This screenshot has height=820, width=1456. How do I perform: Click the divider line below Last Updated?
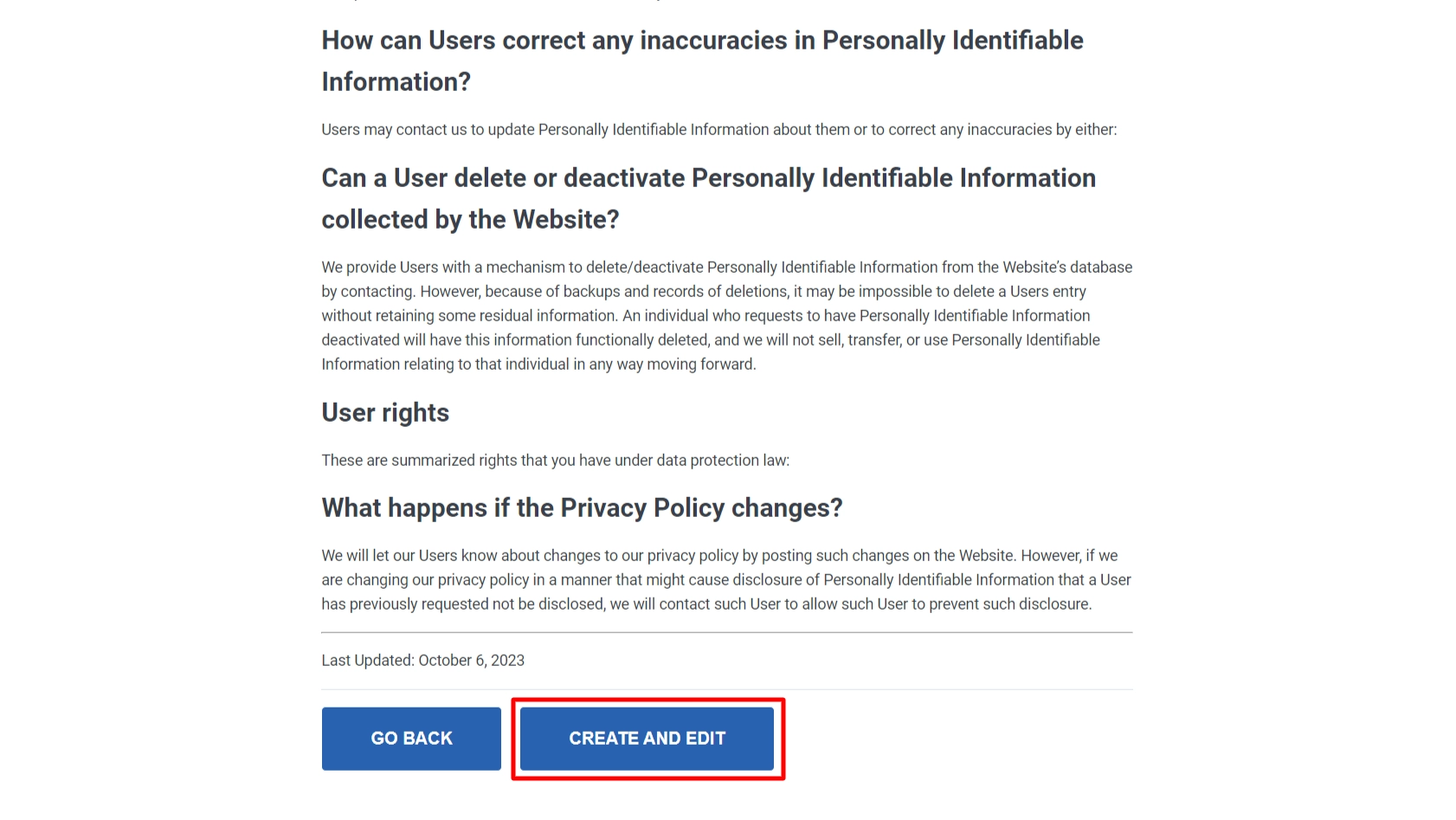click(x=726, y=690)
